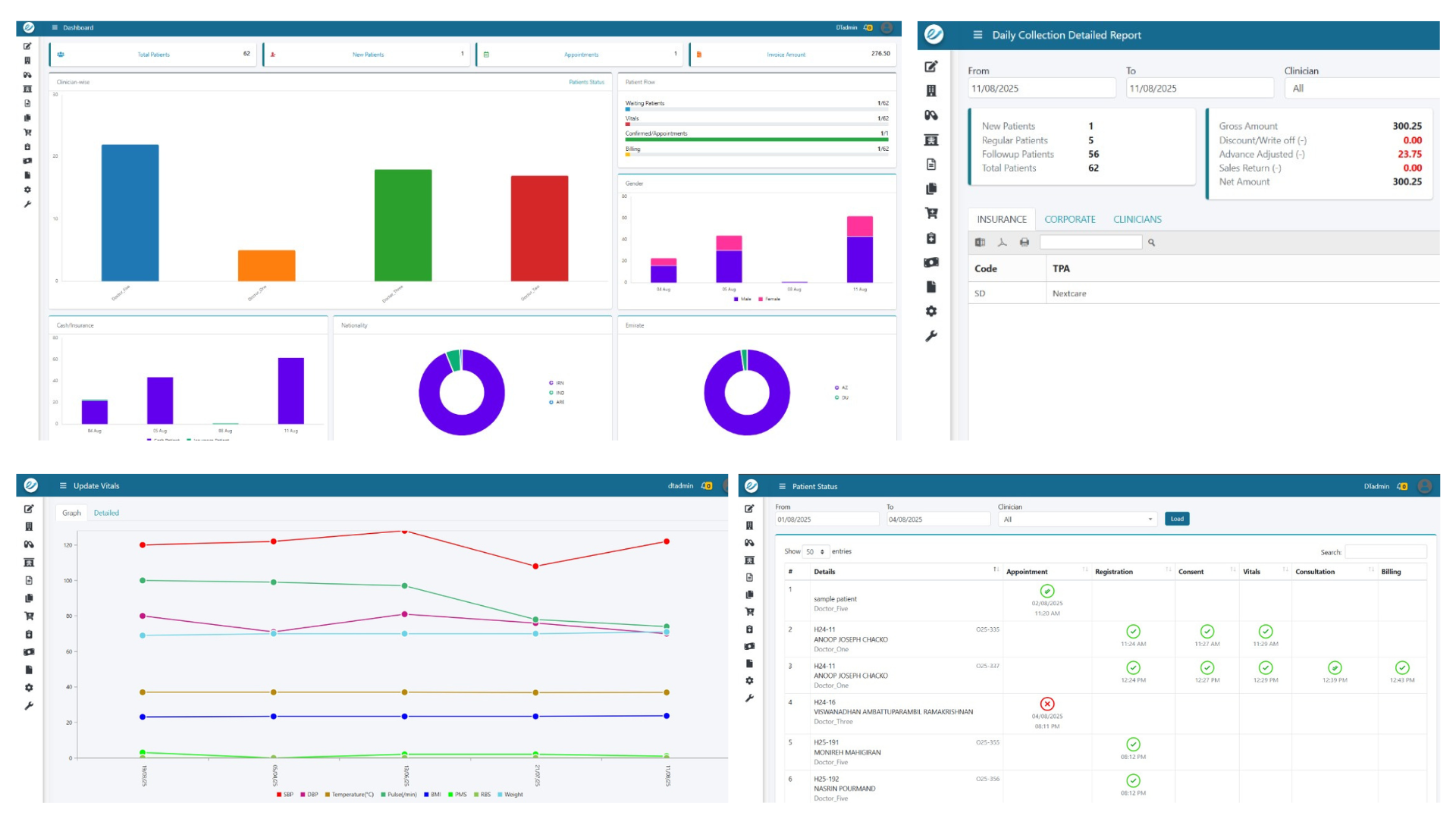This screenshot has height=819, width=1456.
Task: Click red cancelled appointment icon for VISWANADHAN
Action: point(1046,704)
